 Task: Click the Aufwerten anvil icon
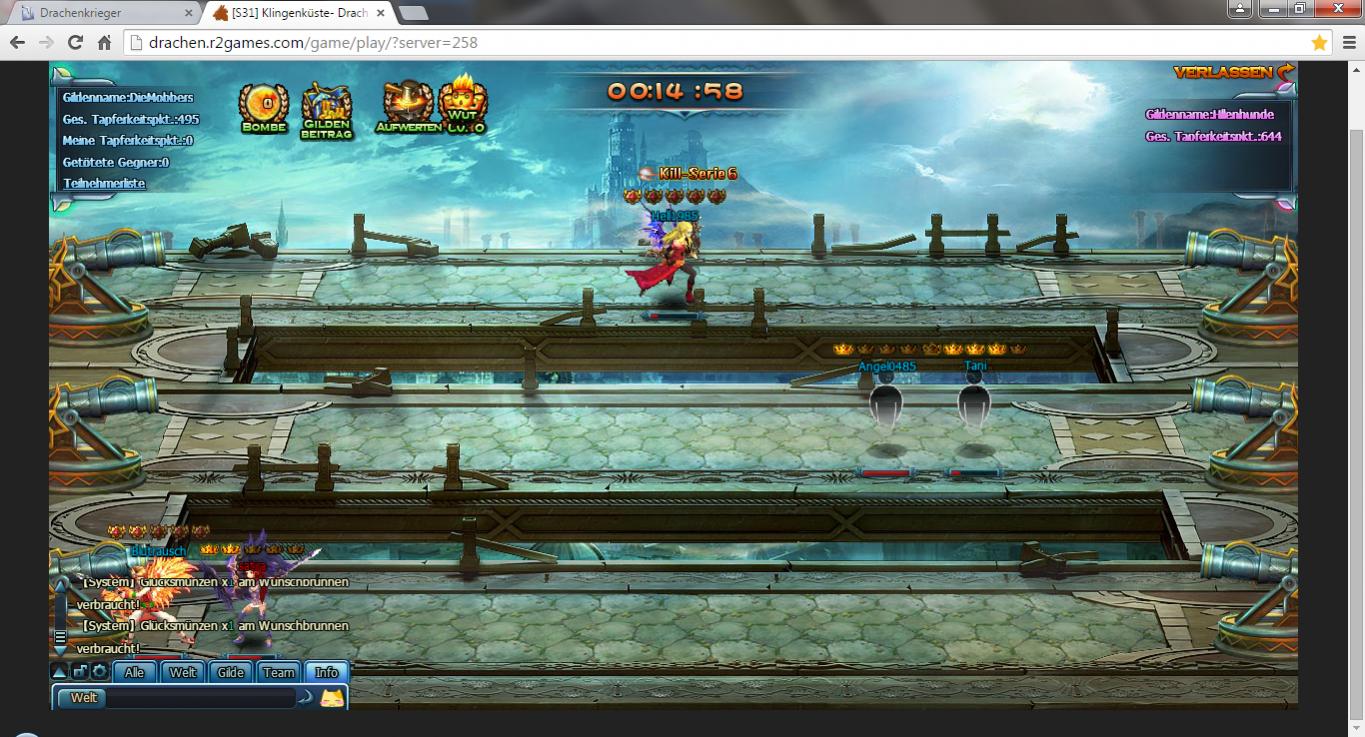[x=408, y=105]
